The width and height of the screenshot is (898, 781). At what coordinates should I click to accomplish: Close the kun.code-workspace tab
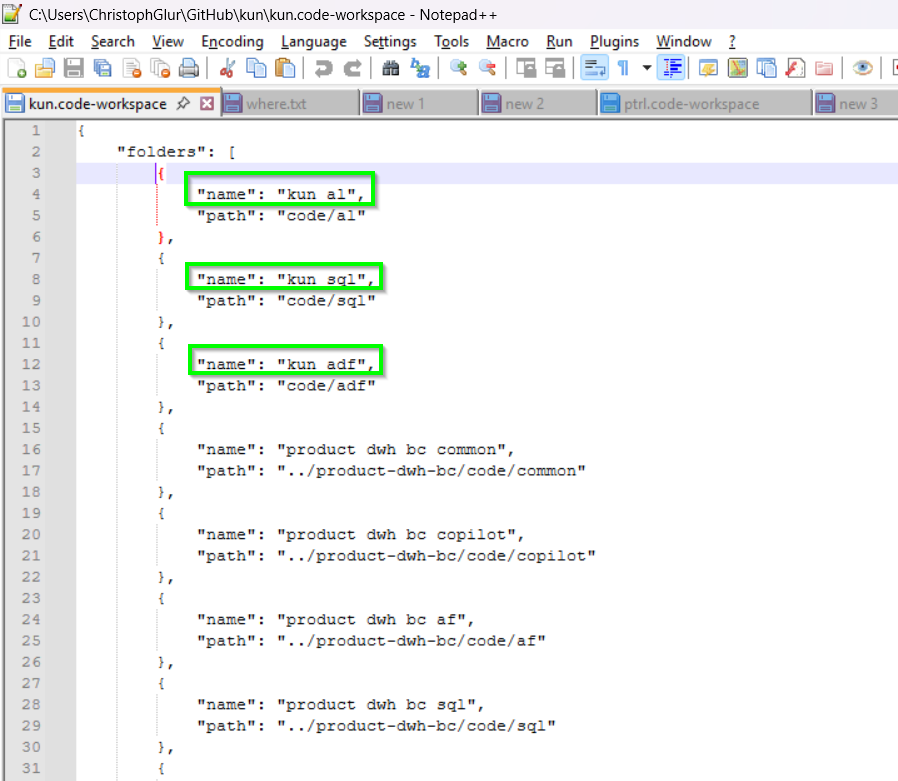point(207,104)
